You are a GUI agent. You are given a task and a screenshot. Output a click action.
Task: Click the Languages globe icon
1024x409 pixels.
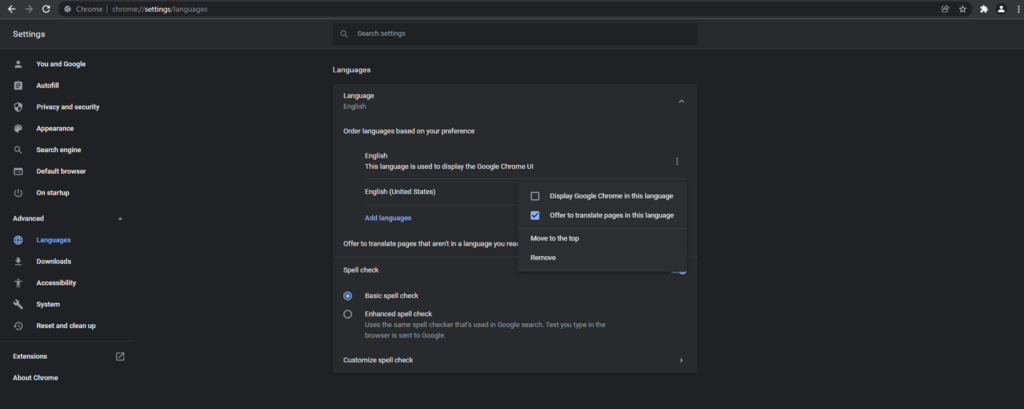(x=18, y=240)
